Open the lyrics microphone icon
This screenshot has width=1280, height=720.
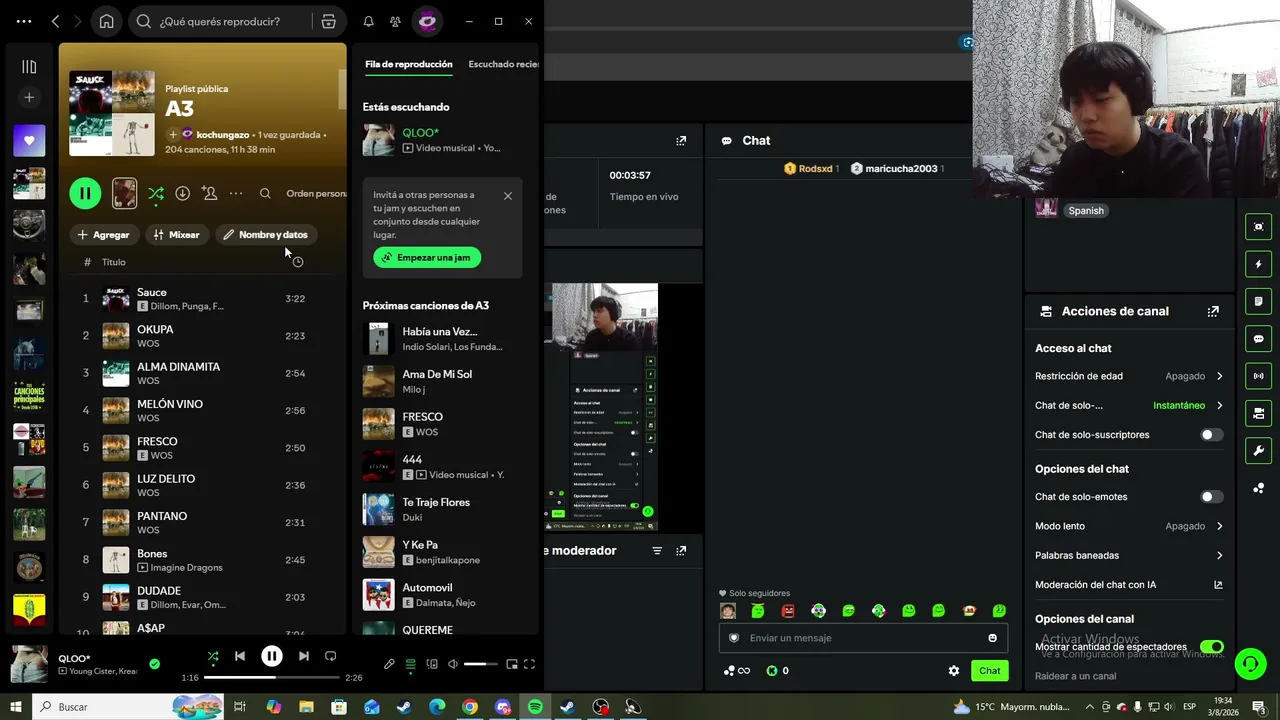pyautogui.click(x=389, y=664)
